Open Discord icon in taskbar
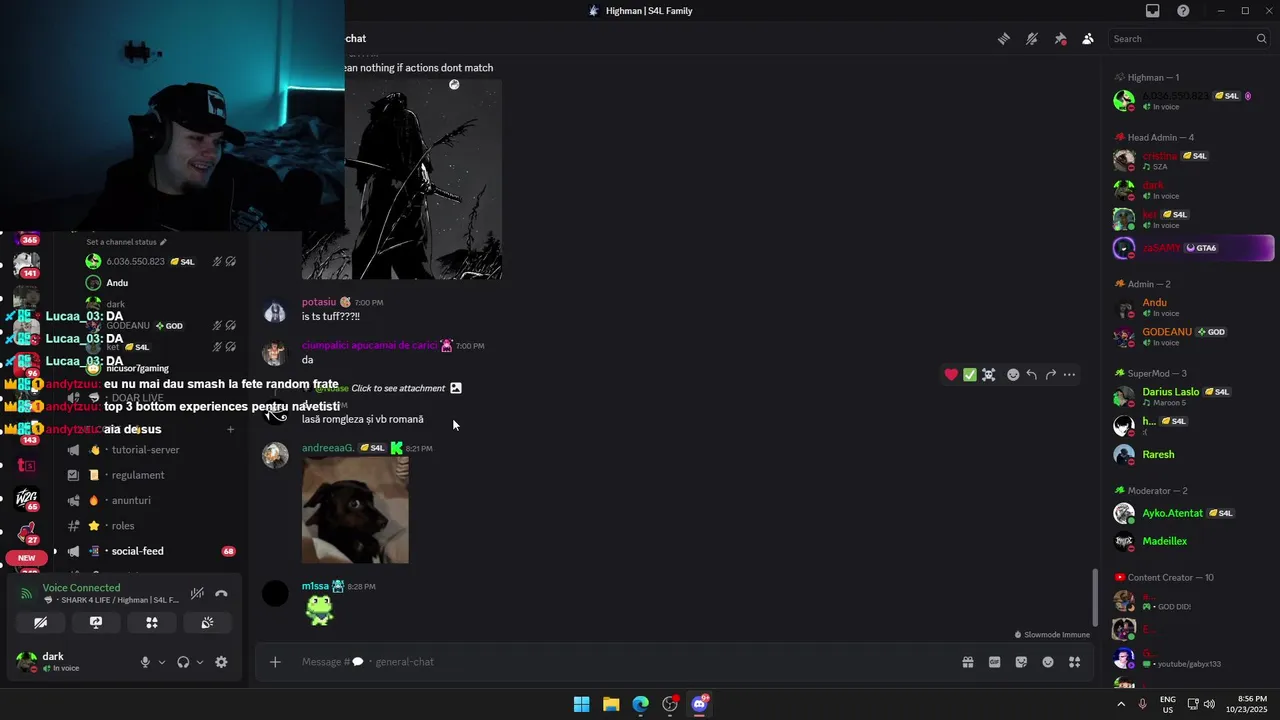1280x720 pixels. pyautogui.click(x=700, y=704)
